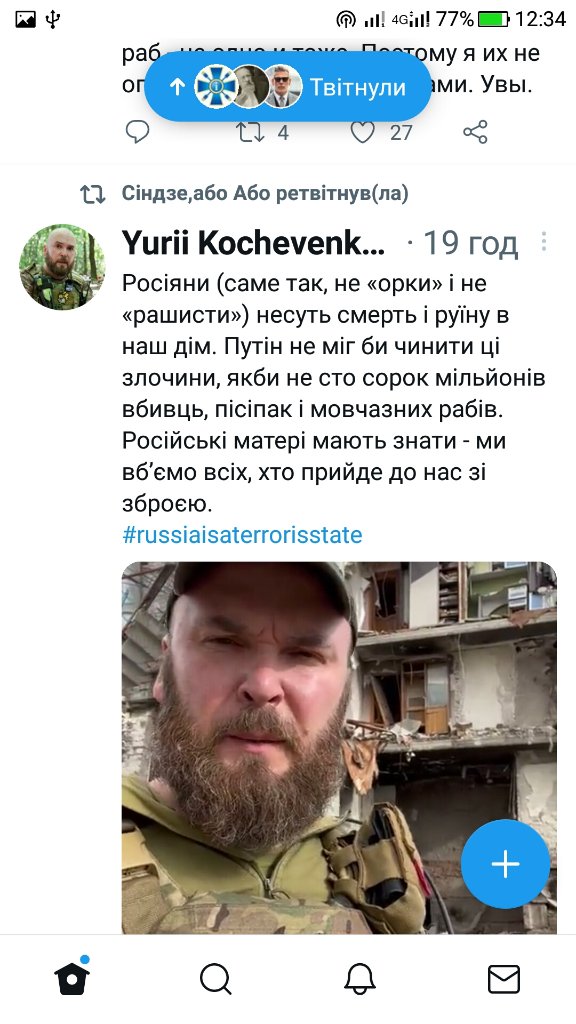
Task: Tap the compose new tweet plus button
Action: (x=505, y=864)
